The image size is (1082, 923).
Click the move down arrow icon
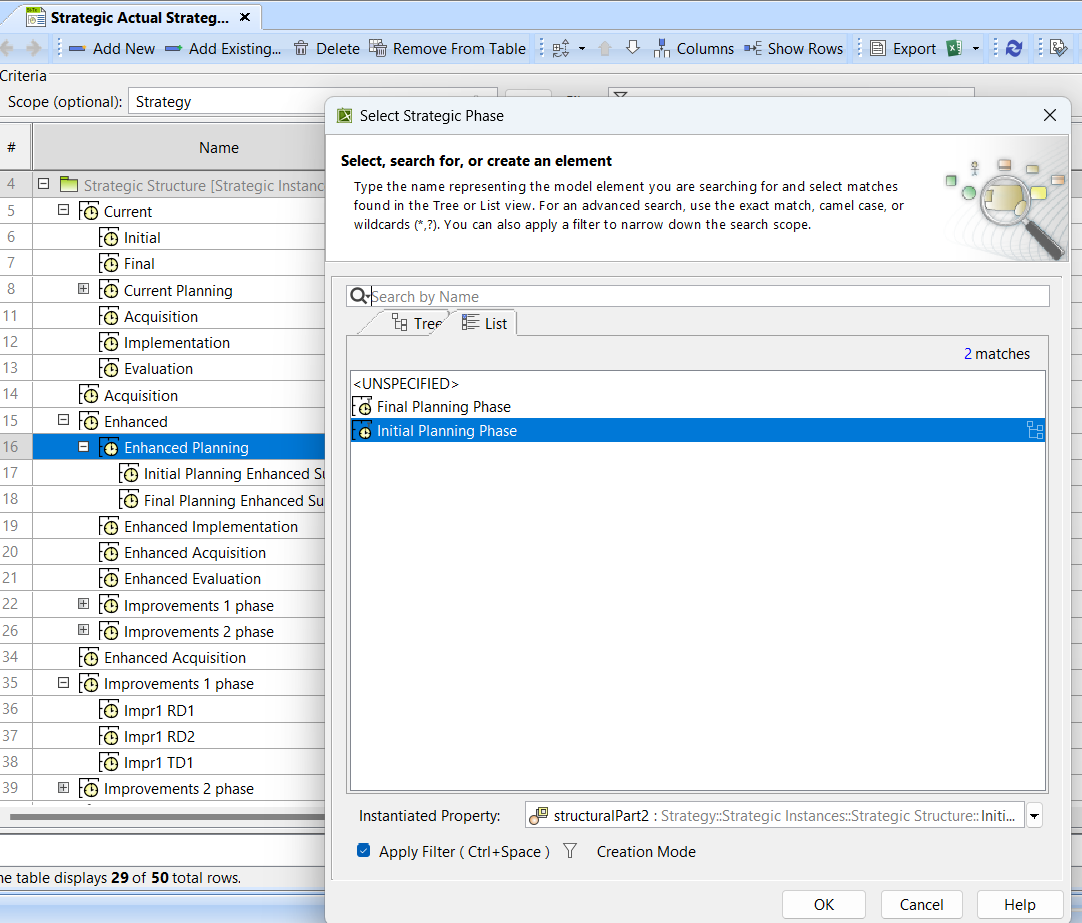click(x=632, y=48)
